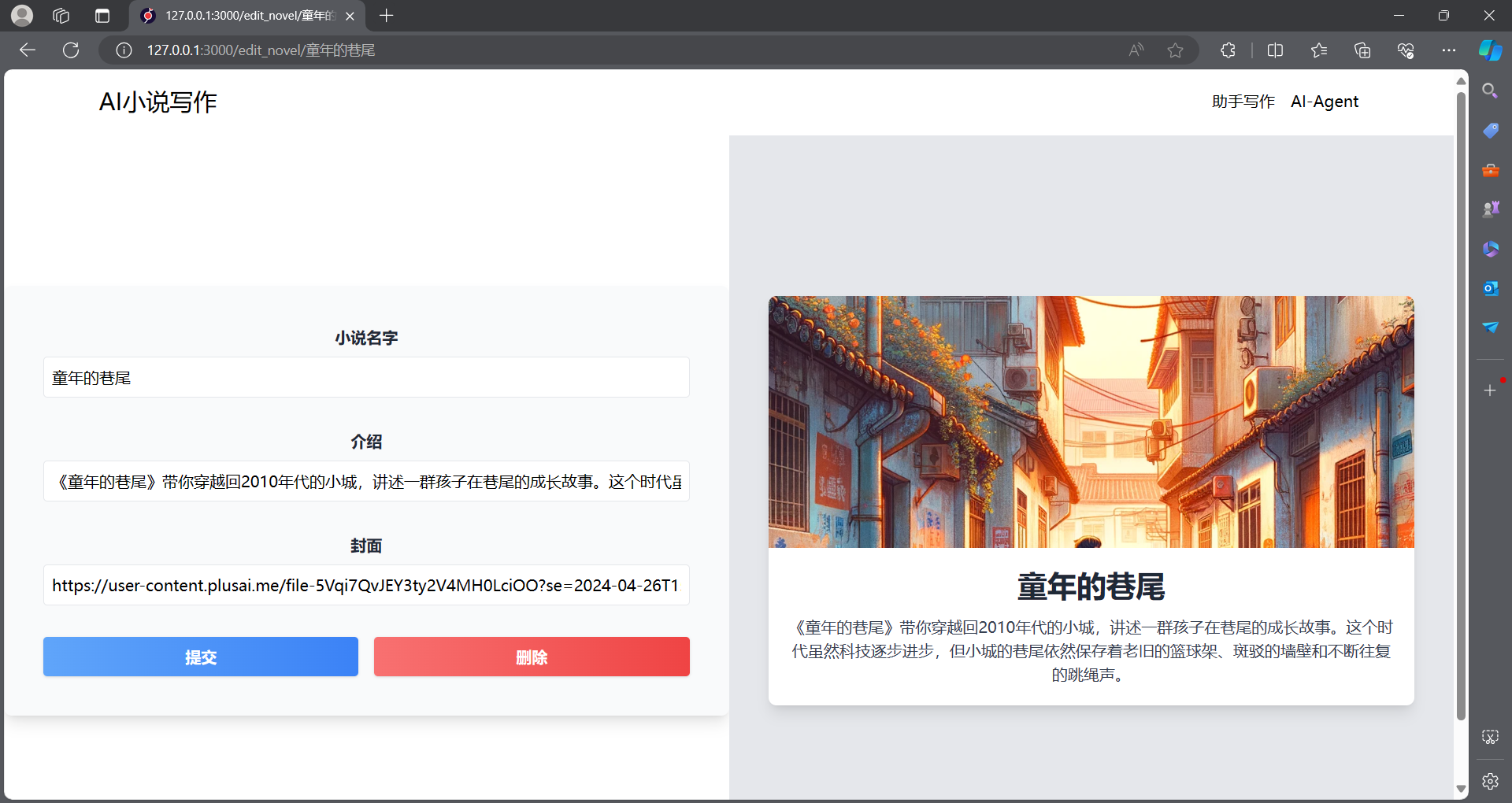Click the scrollbar down arrow
Screen dimensions: 1512x803
1461,789
